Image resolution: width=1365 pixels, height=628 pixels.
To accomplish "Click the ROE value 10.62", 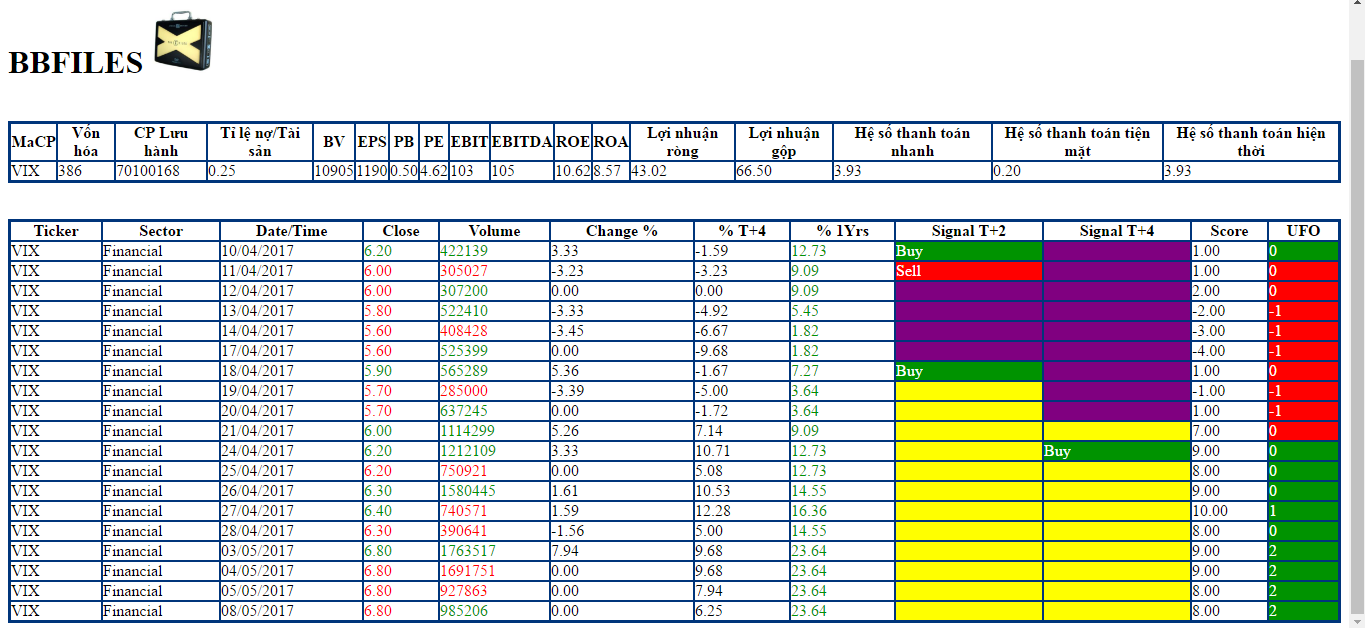I will [573, 171].
